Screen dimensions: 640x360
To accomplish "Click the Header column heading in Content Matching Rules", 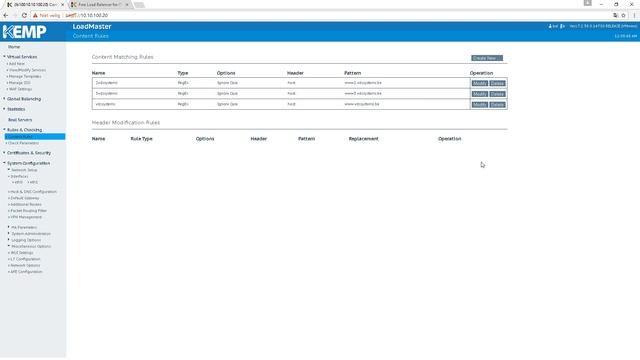I will [x=295, y=73].
